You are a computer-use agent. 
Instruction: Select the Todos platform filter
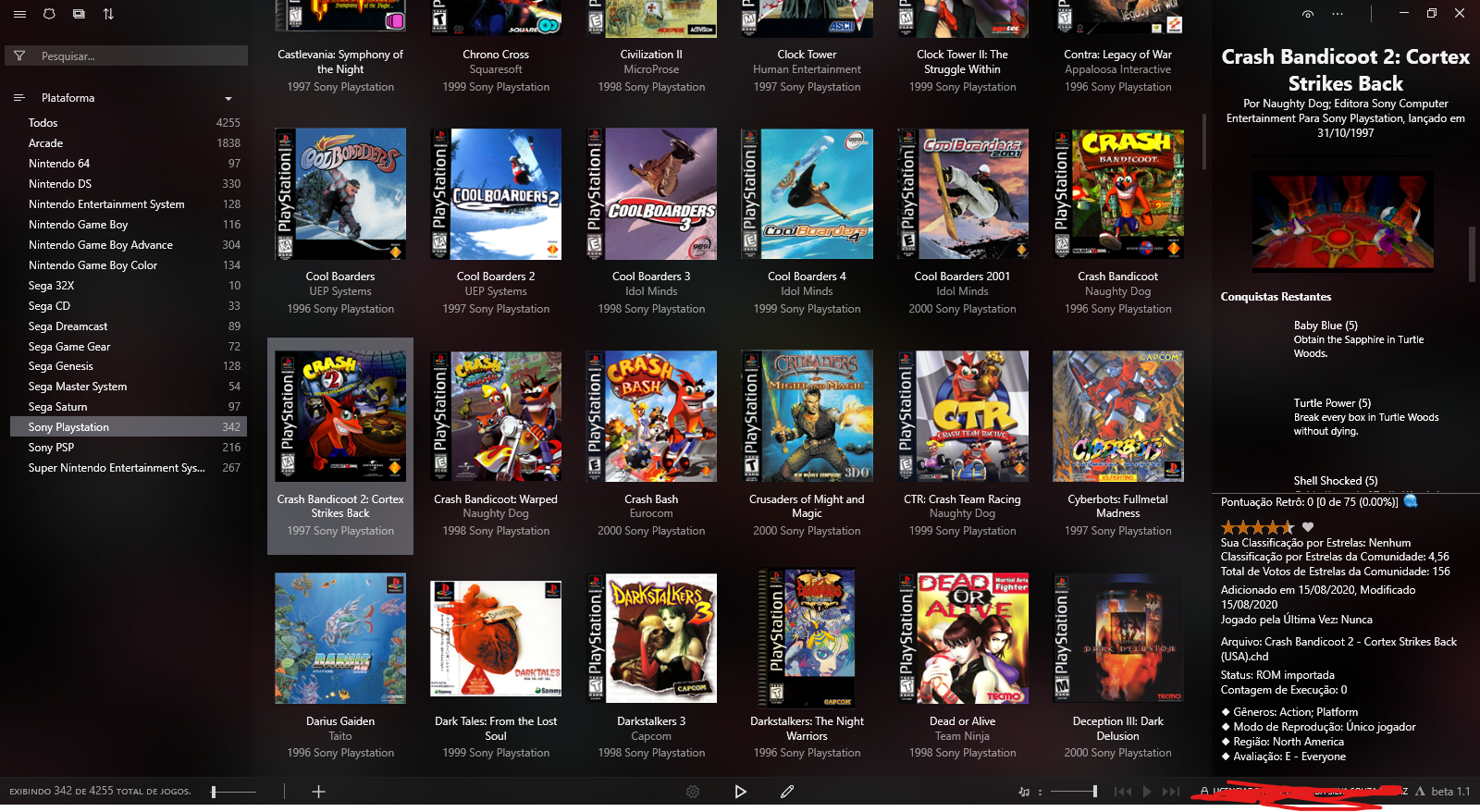pos(129,123)
